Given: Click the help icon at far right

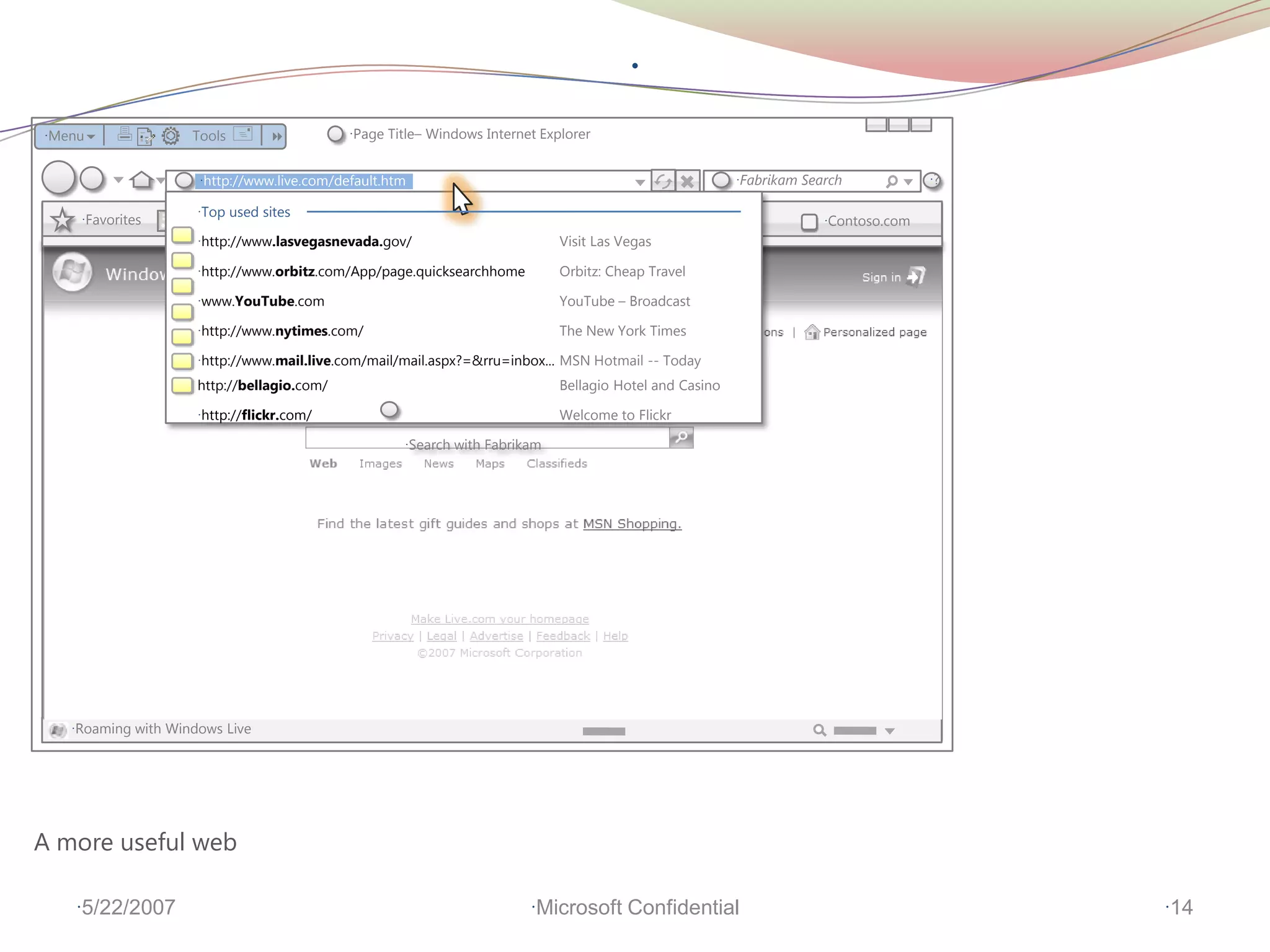Looking at the screenshot, I should tap(932, 181).
